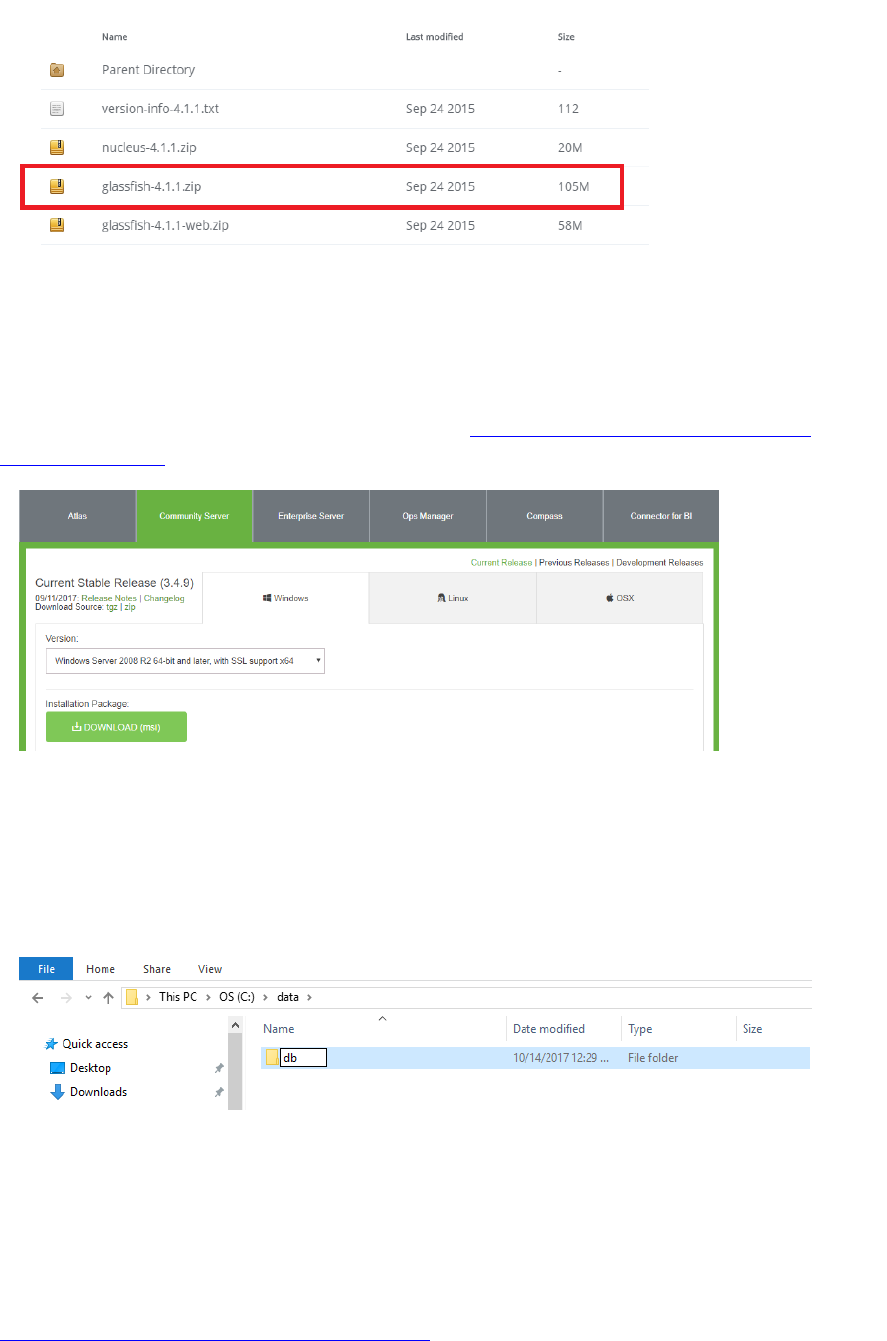
Task: Click the version-info-4.1.1.txt file name
Action: tap(160, 108)
